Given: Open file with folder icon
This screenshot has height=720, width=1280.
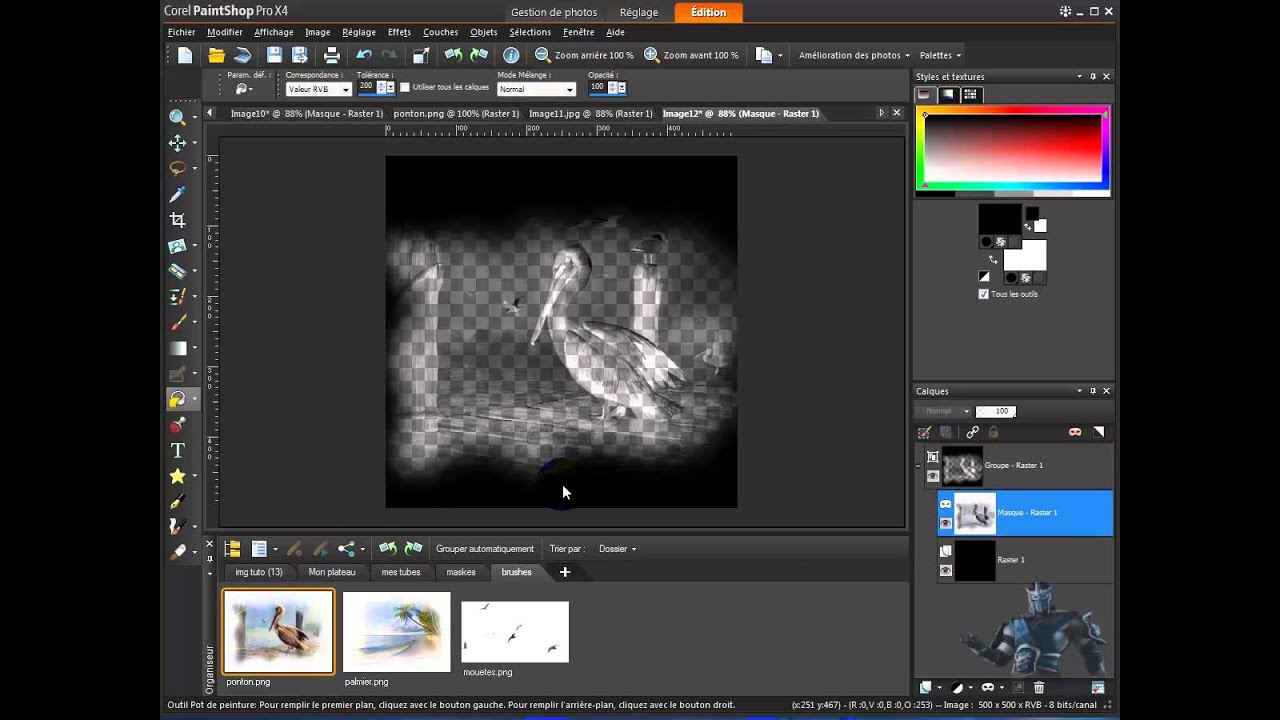Looking at the screenshot, I should 216,55.
